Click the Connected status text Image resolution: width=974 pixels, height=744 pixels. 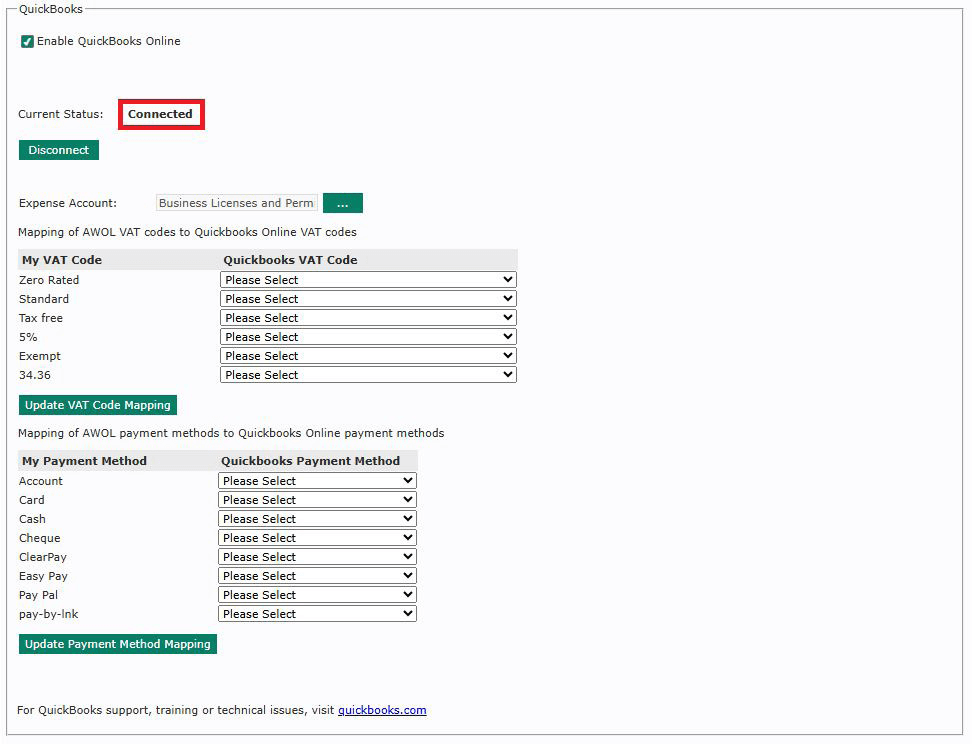click(x=160, y=114)
